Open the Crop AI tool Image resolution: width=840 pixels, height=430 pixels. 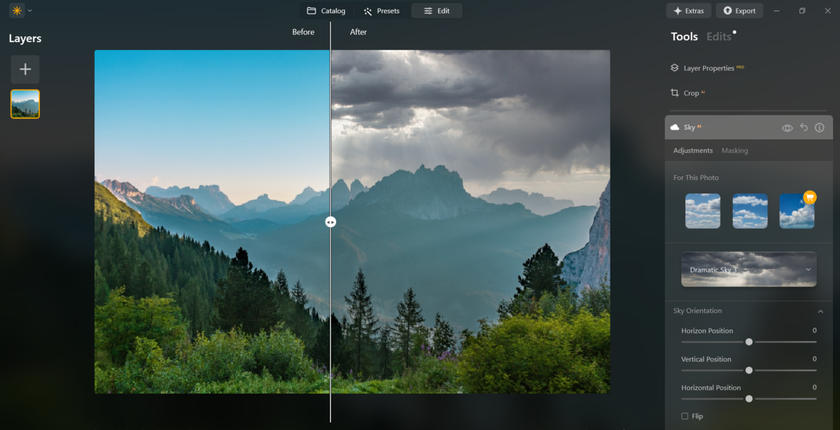[688, 93]
